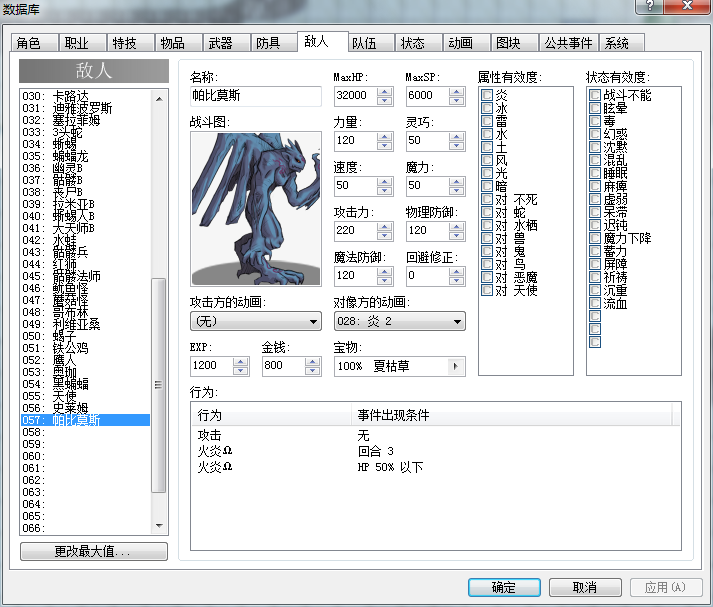Viewport: 713px width, 607px height.
Task: Open the 宝物 selector arrow for 夏枯草
Action: click(x=456, y=366)
